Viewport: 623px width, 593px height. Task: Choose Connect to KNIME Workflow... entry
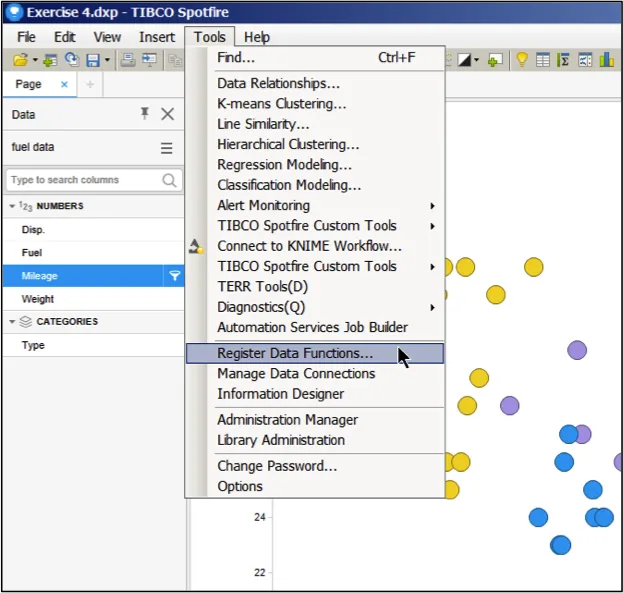pyautogui.click(x=315, y=246)
